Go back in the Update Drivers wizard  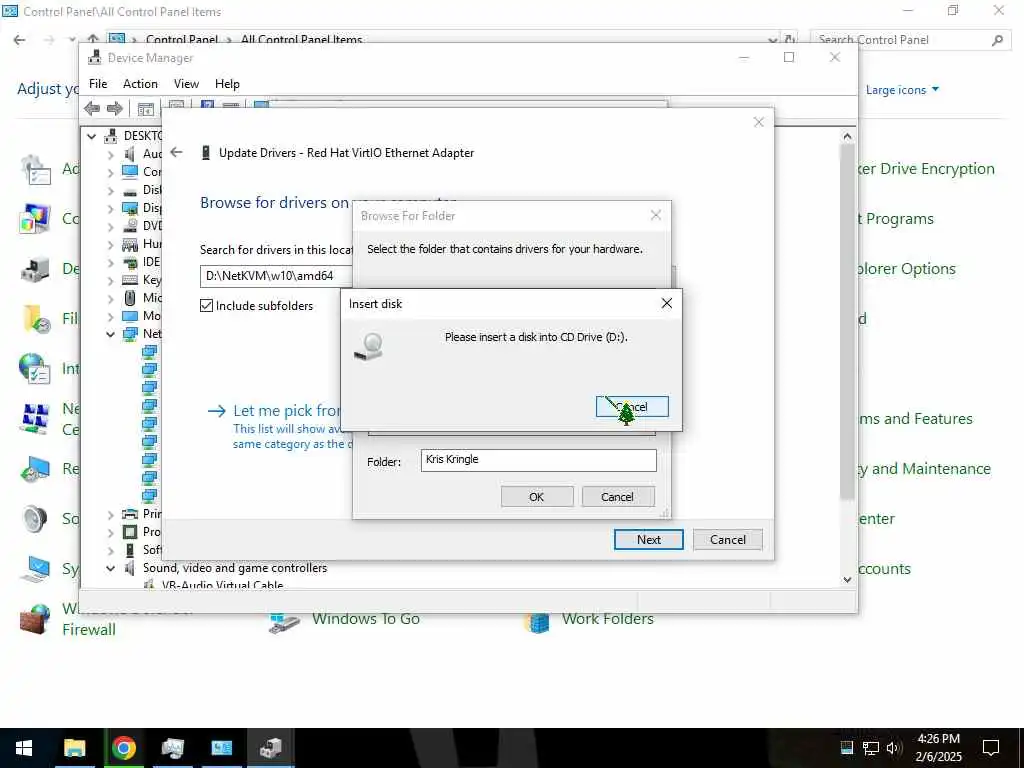pos(176,152)
